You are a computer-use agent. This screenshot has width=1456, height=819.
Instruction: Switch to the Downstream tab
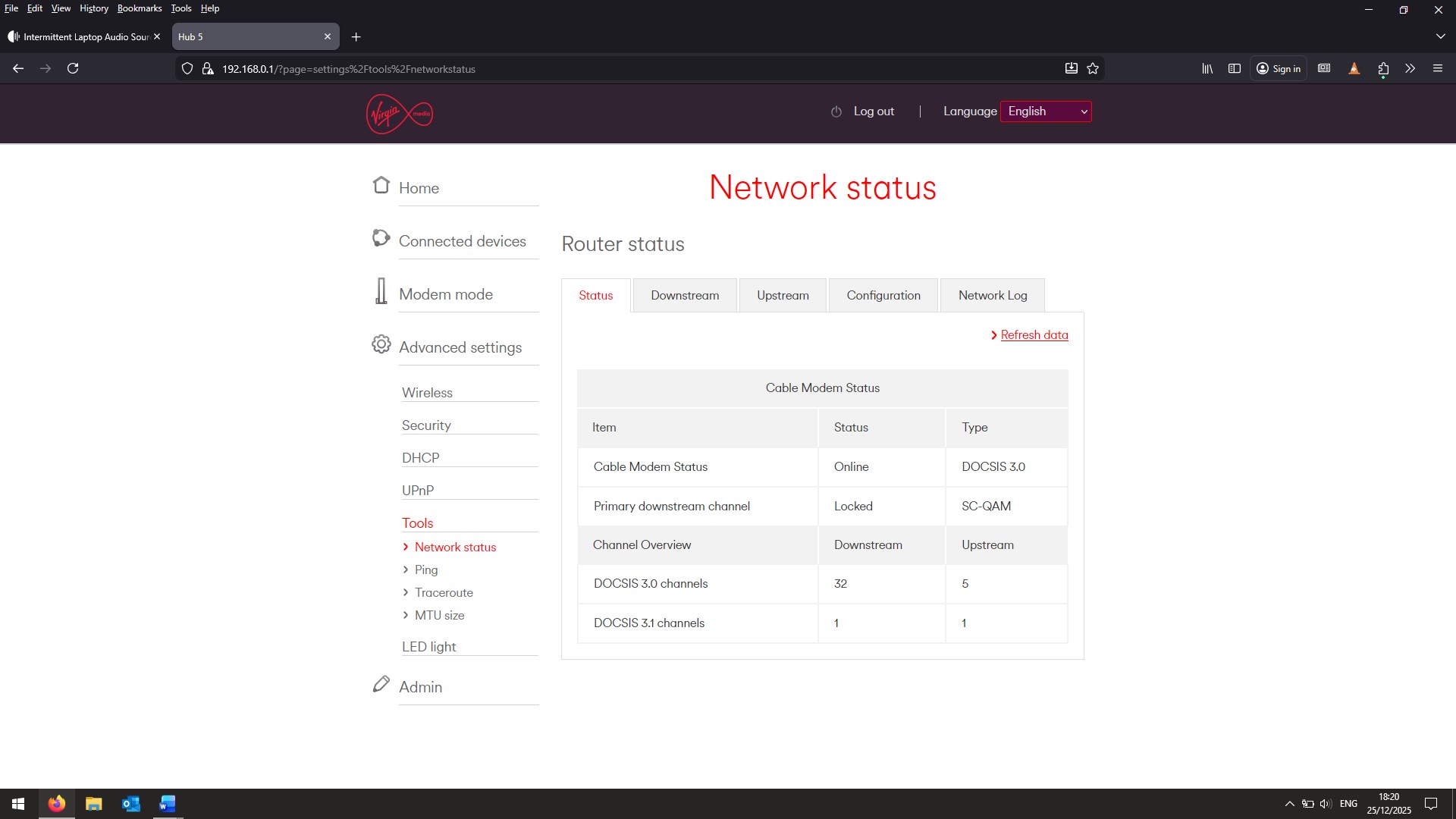[684, 296]
